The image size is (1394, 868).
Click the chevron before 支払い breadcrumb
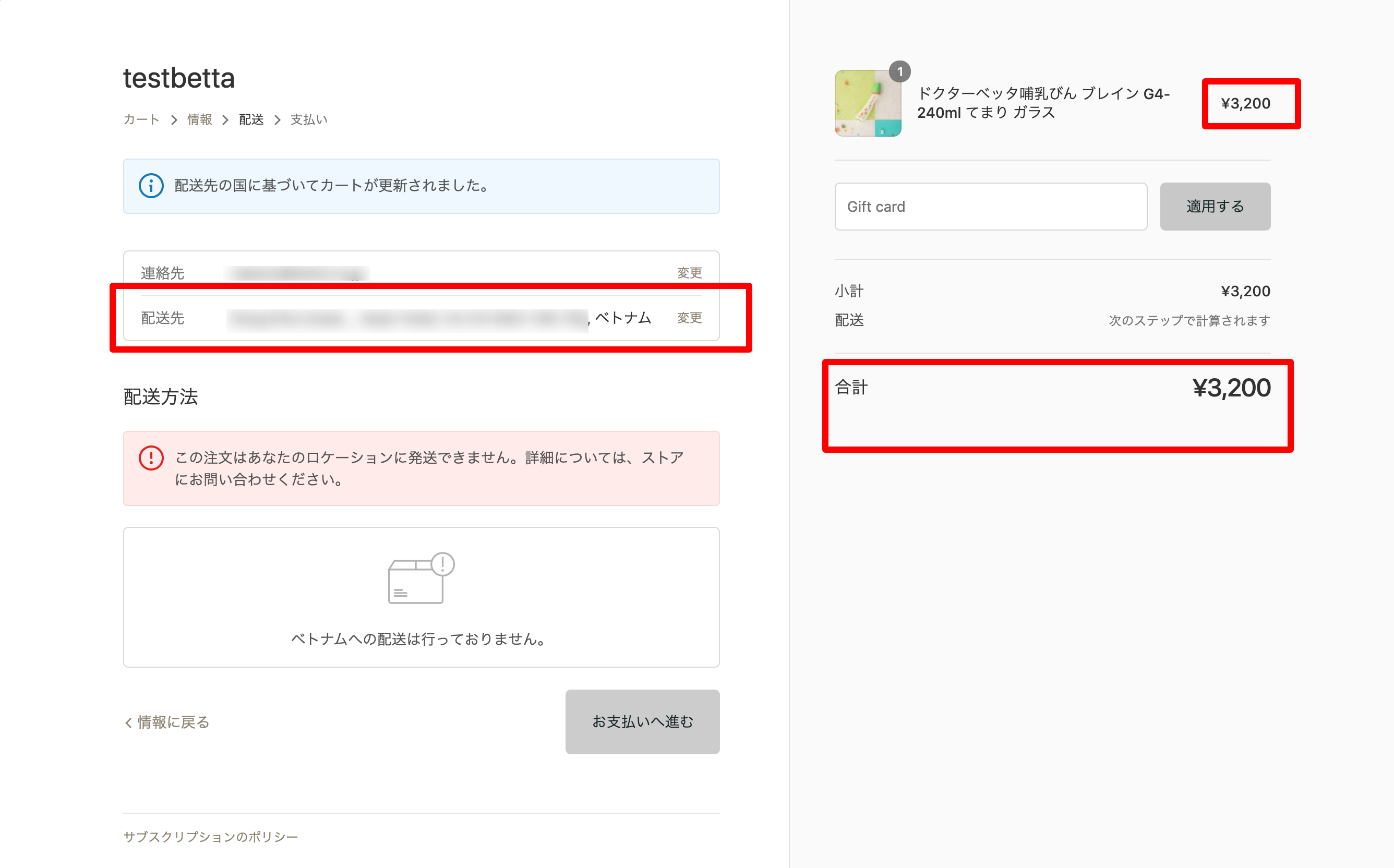[x=278, y=120]
